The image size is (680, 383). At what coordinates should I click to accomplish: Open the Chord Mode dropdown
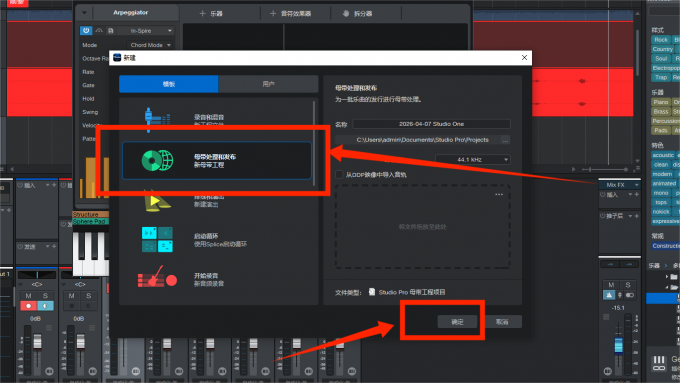click(x=150, y=45)
